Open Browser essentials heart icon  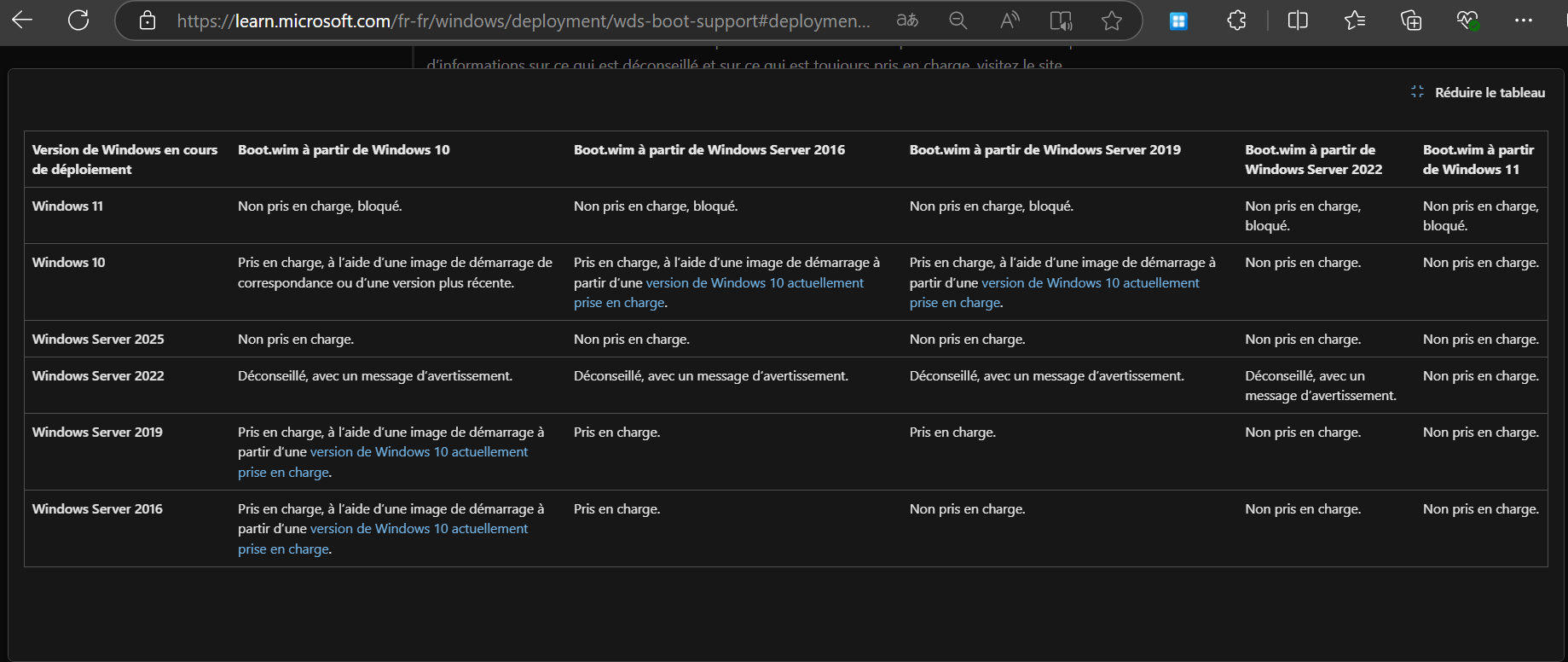pyautogui.click(x=1467, y=20)
